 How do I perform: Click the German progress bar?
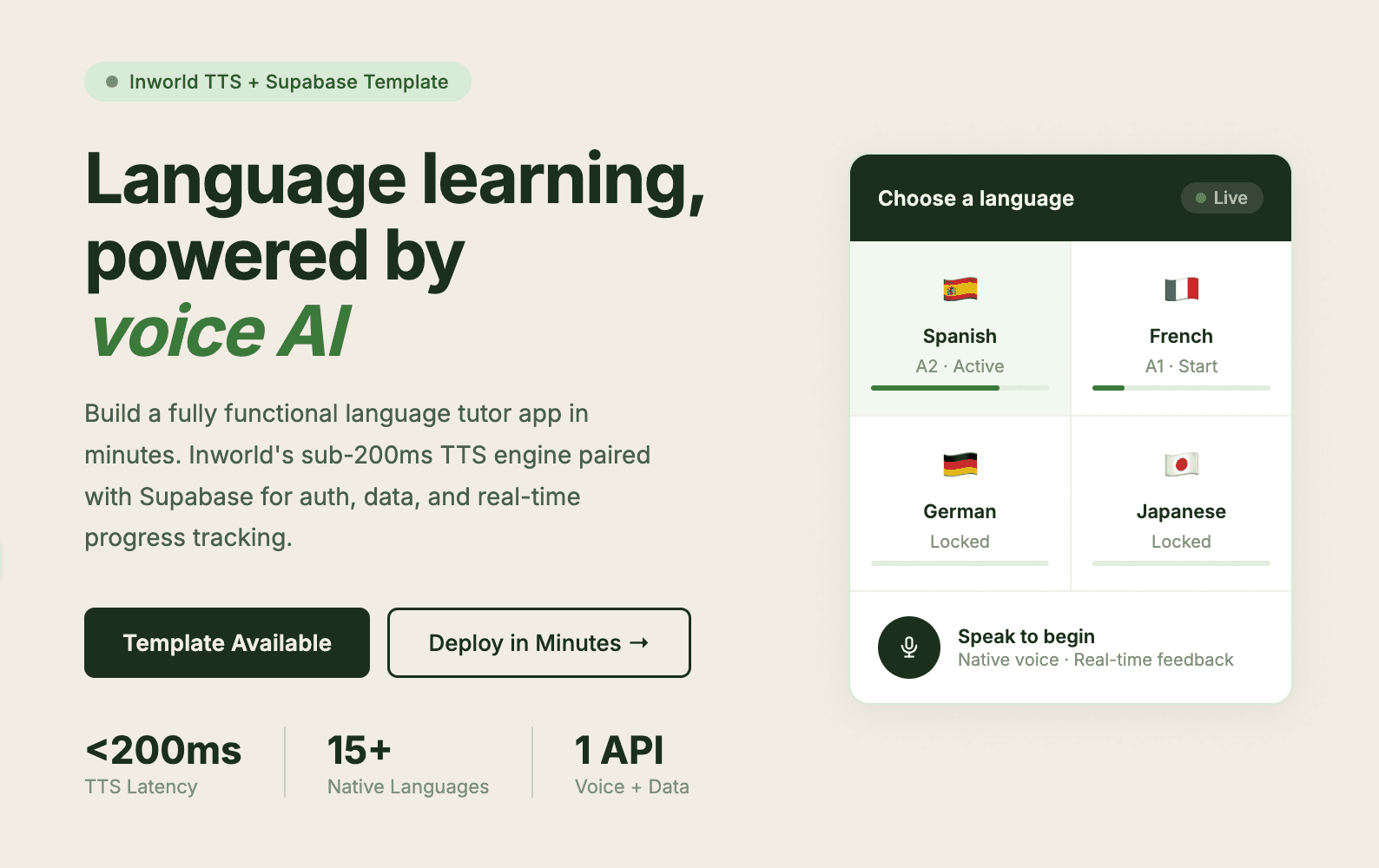(x=960, y=563)
